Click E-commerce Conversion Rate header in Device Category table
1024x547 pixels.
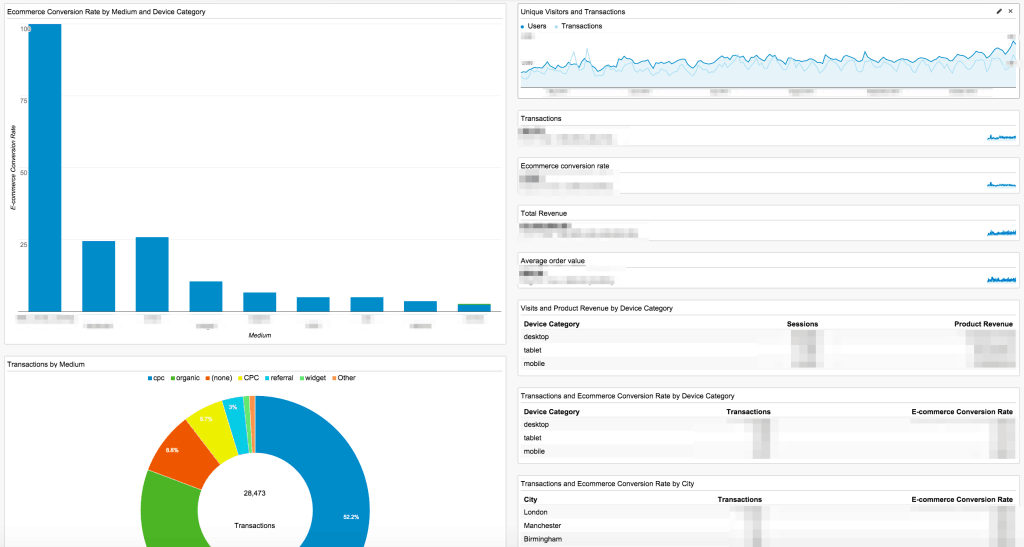pos(962,412)
